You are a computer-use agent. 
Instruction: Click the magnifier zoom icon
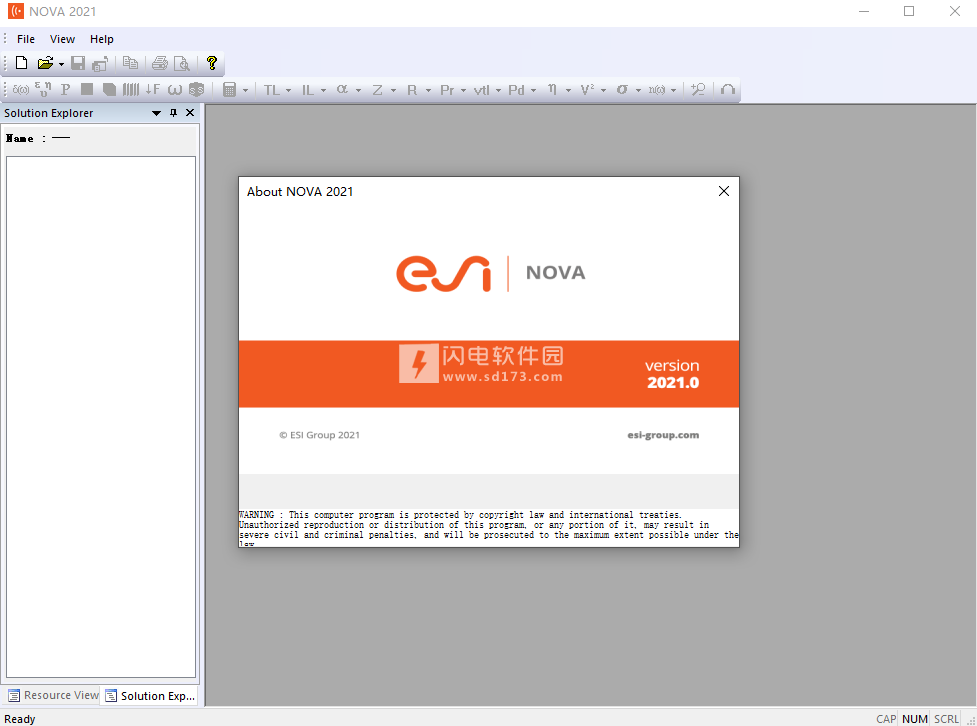coord(698,90)
